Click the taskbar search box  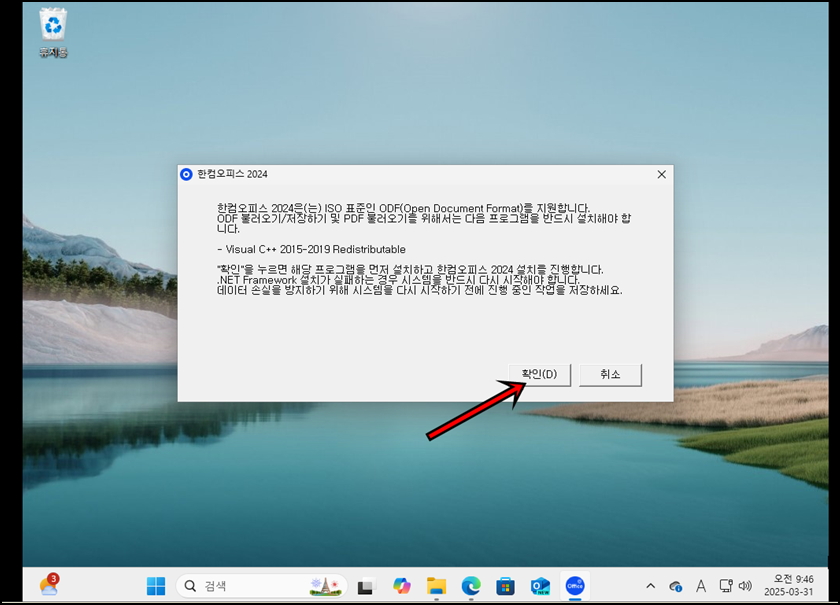coord(261,586)
